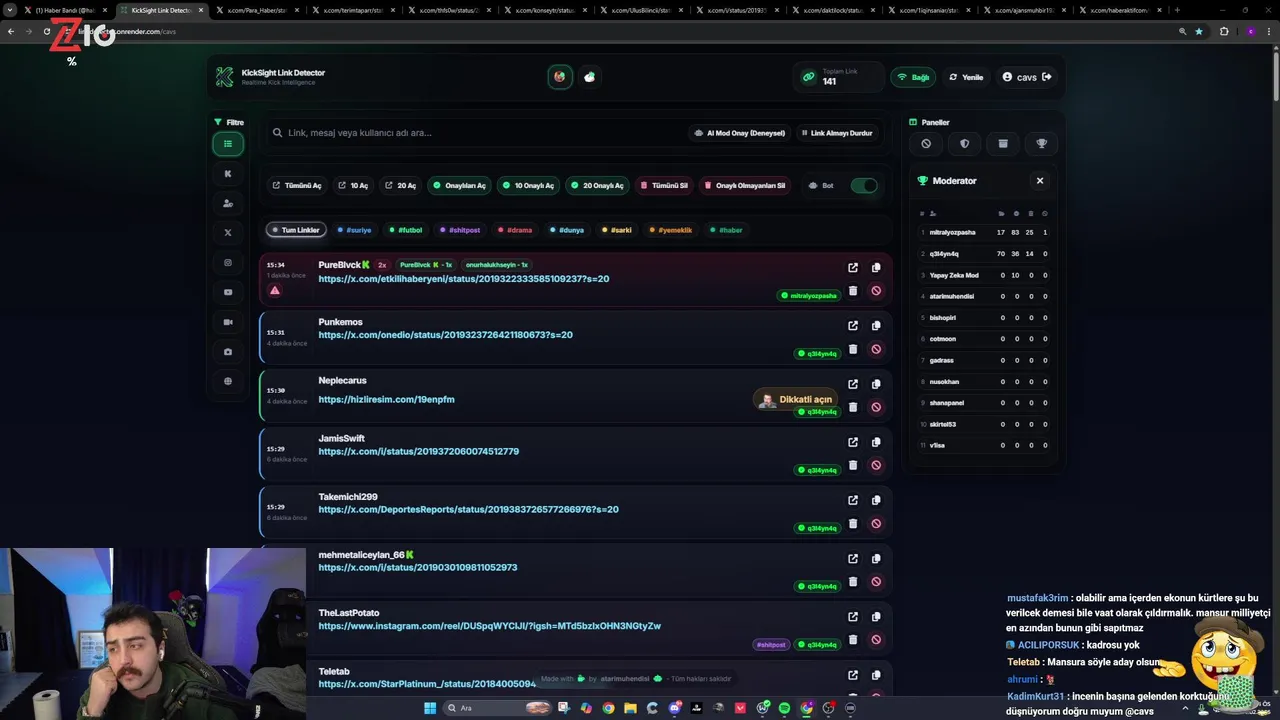Open banned panel (circle-slash icon)
The width and height of the screenshot is (1280, 720).
[926, 144]
